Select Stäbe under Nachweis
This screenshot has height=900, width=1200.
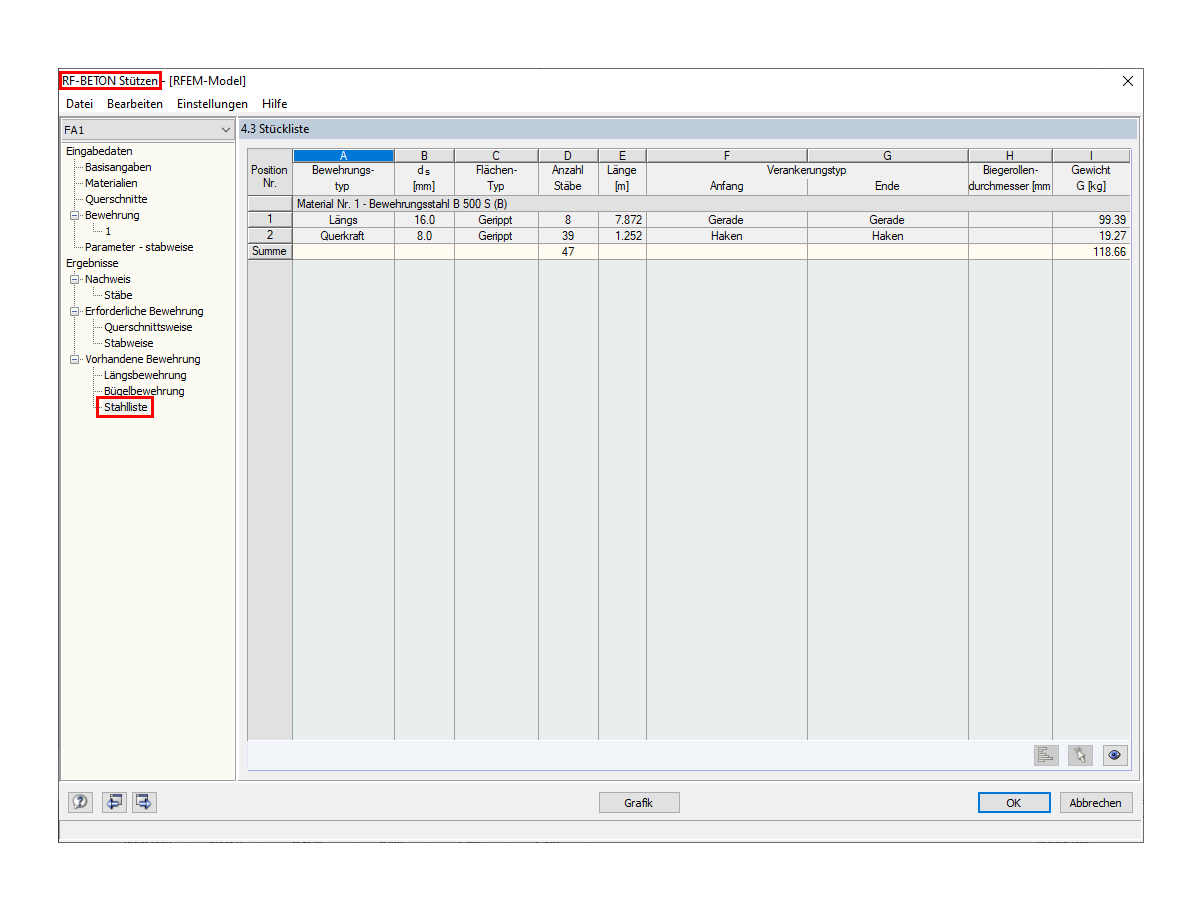tap(118, 295)
